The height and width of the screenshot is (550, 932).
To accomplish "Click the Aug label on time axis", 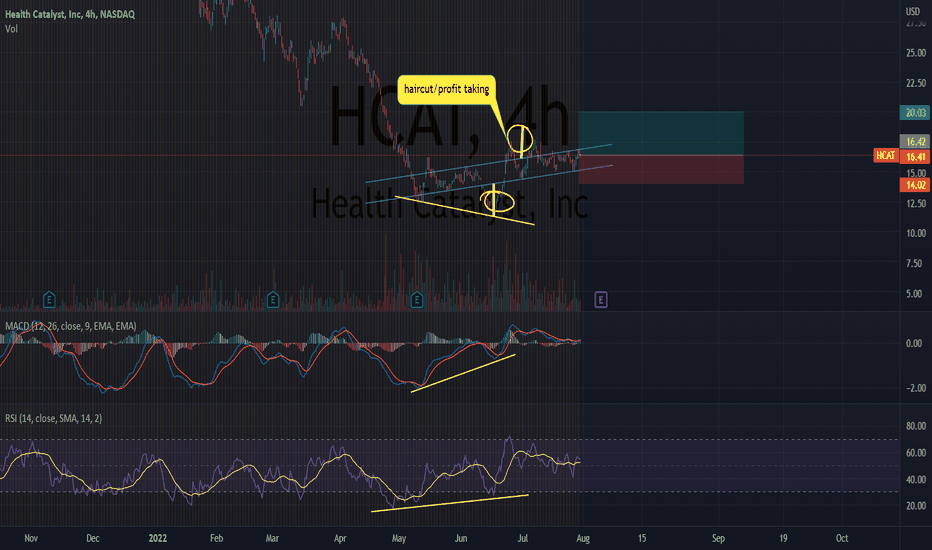I will 583,538.
